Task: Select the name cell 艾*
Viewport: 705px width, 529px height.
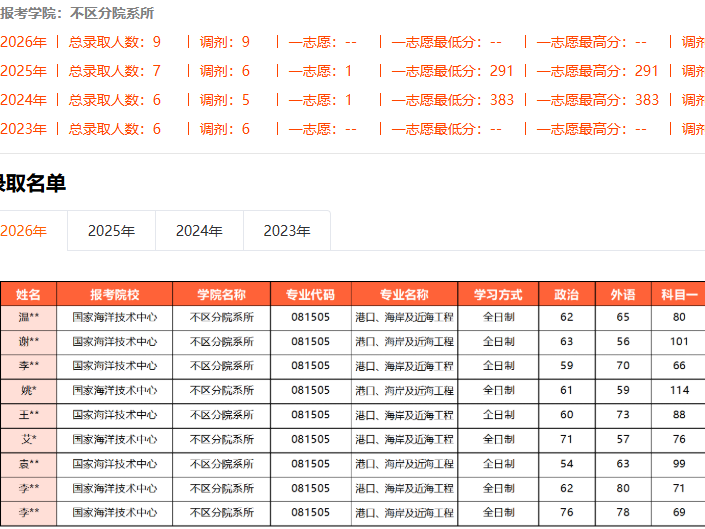Action: pyautogui.click(x=28, y=440)
